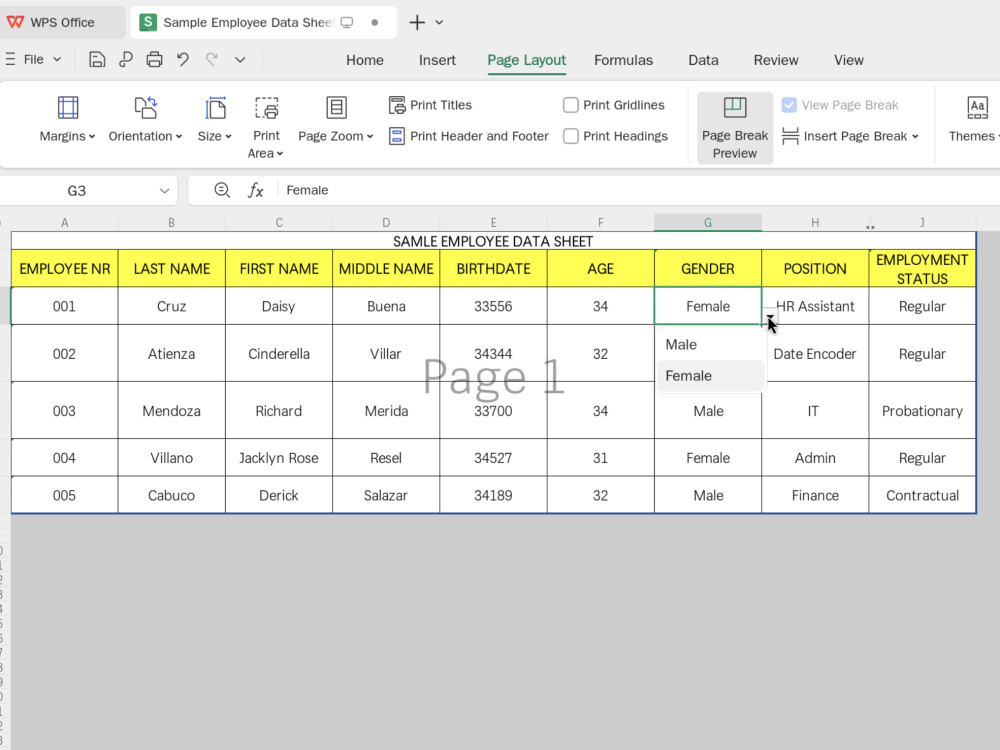Click the Print icon in quick toolbar
Image resolution: width=1000 pixels, height=750 pixels.
click(x=154, y=60)
